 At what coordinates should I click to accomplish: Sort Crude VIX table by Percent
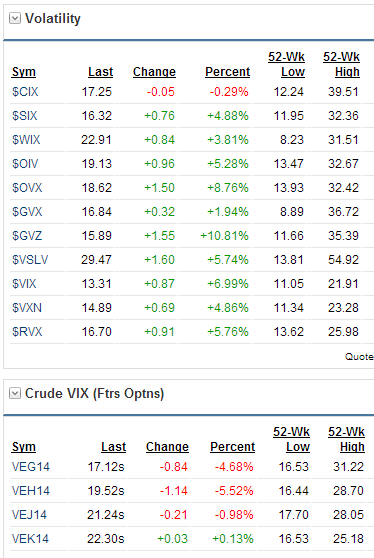tap(233, 447)
